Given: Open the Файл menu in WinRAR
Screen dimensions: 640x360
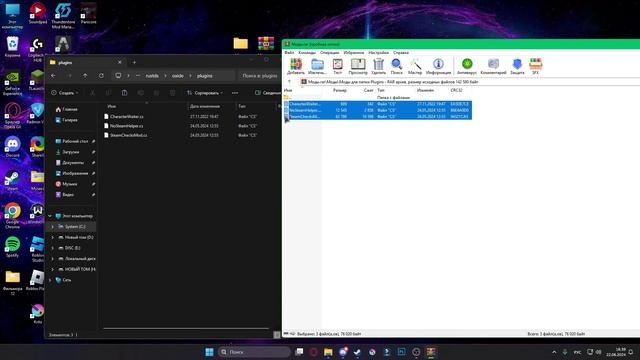Looking at the screenshot, I should pos(289,53).
